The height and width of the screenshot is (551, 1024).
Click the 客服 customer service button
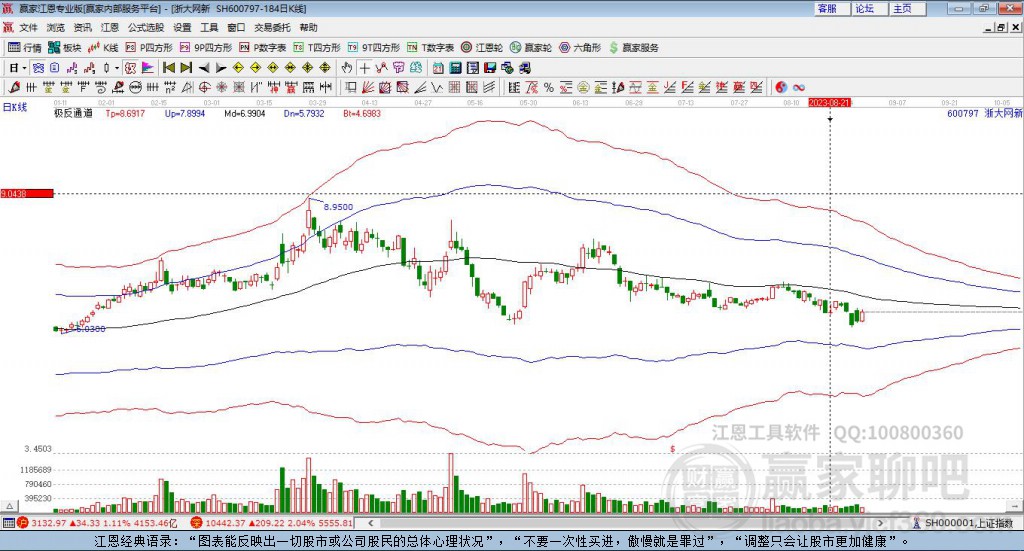pos(827,8)
